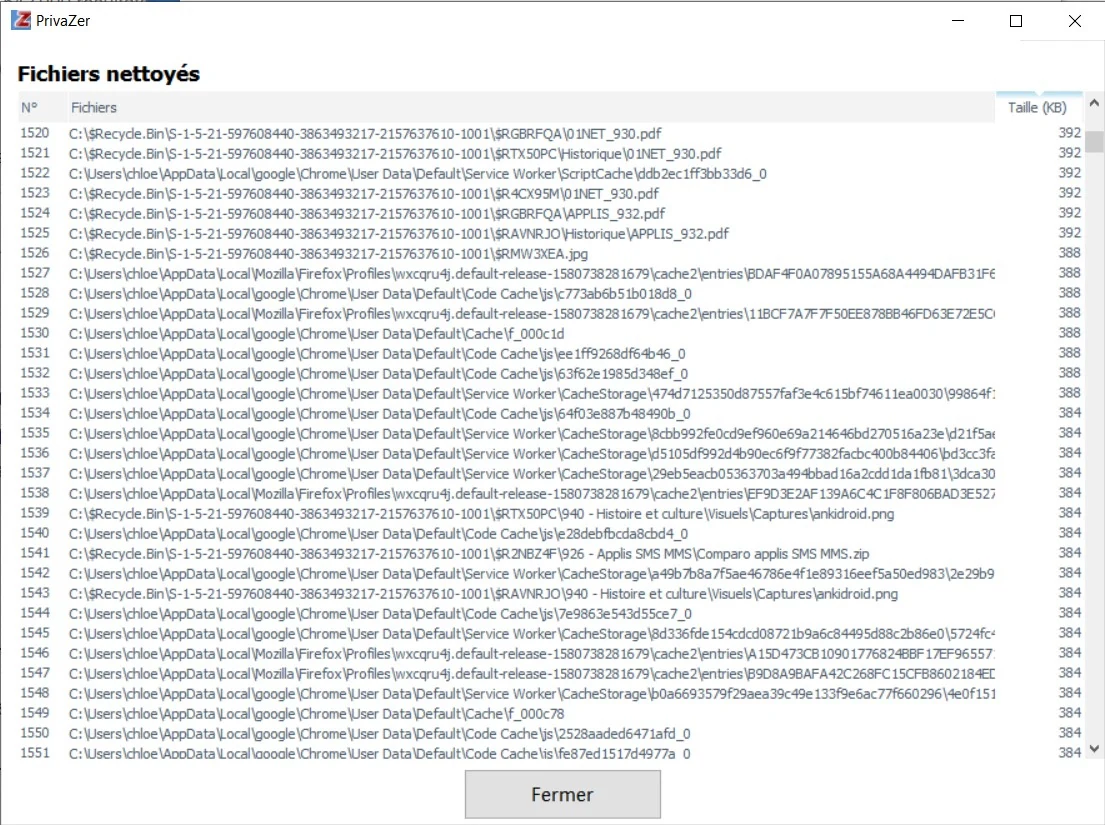Click the PrivaZer logo icon in title bar
1105x825 pixels.
click(x=21, y=20)
